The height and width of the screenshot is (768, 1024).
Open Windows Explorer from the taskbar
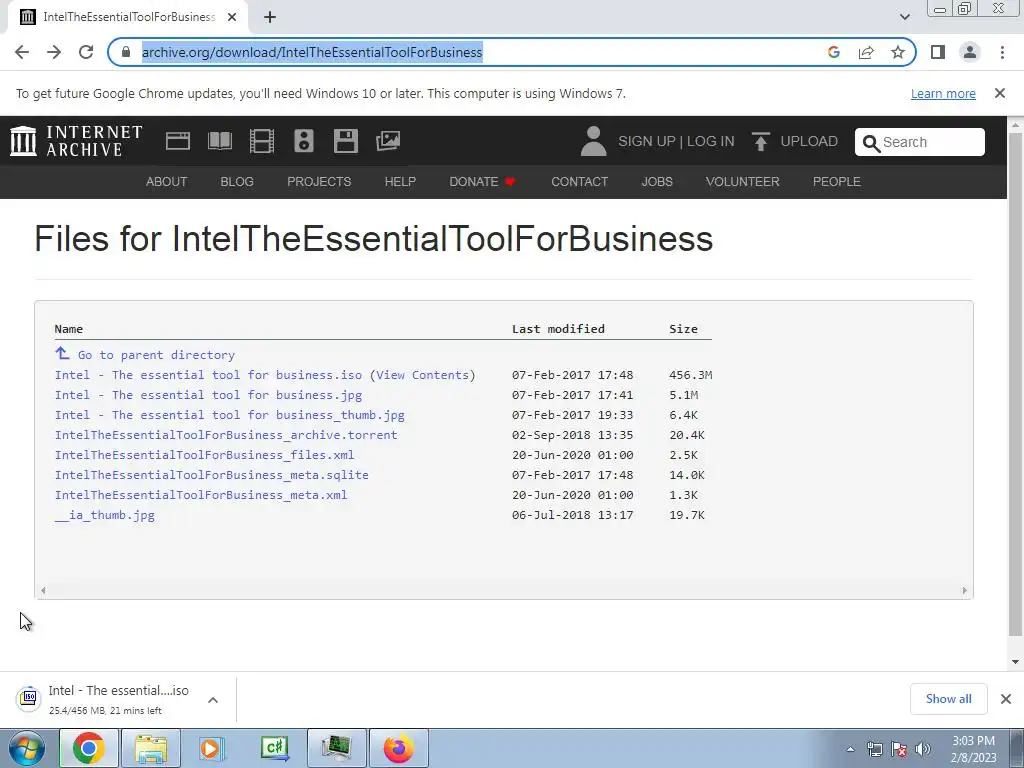pos(151,748)
